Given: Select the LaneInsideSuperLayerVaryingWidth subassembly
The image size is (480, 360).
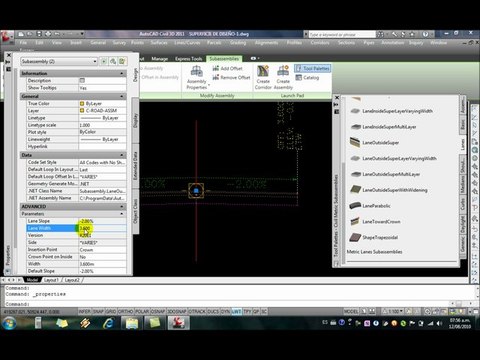Looking at the screenshot, I should [392, 111].
